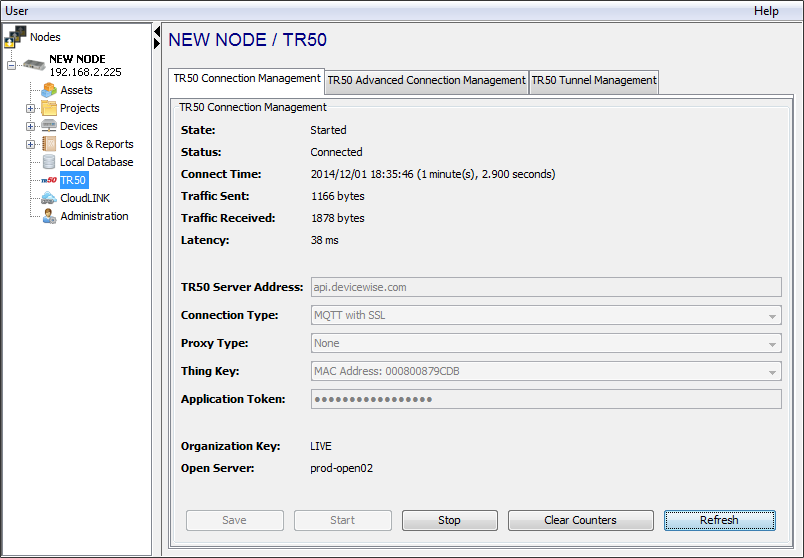Switch to TR50 Advanced Connection Management tab
Screen dimensions: 804x558
(x=427, y=82)
